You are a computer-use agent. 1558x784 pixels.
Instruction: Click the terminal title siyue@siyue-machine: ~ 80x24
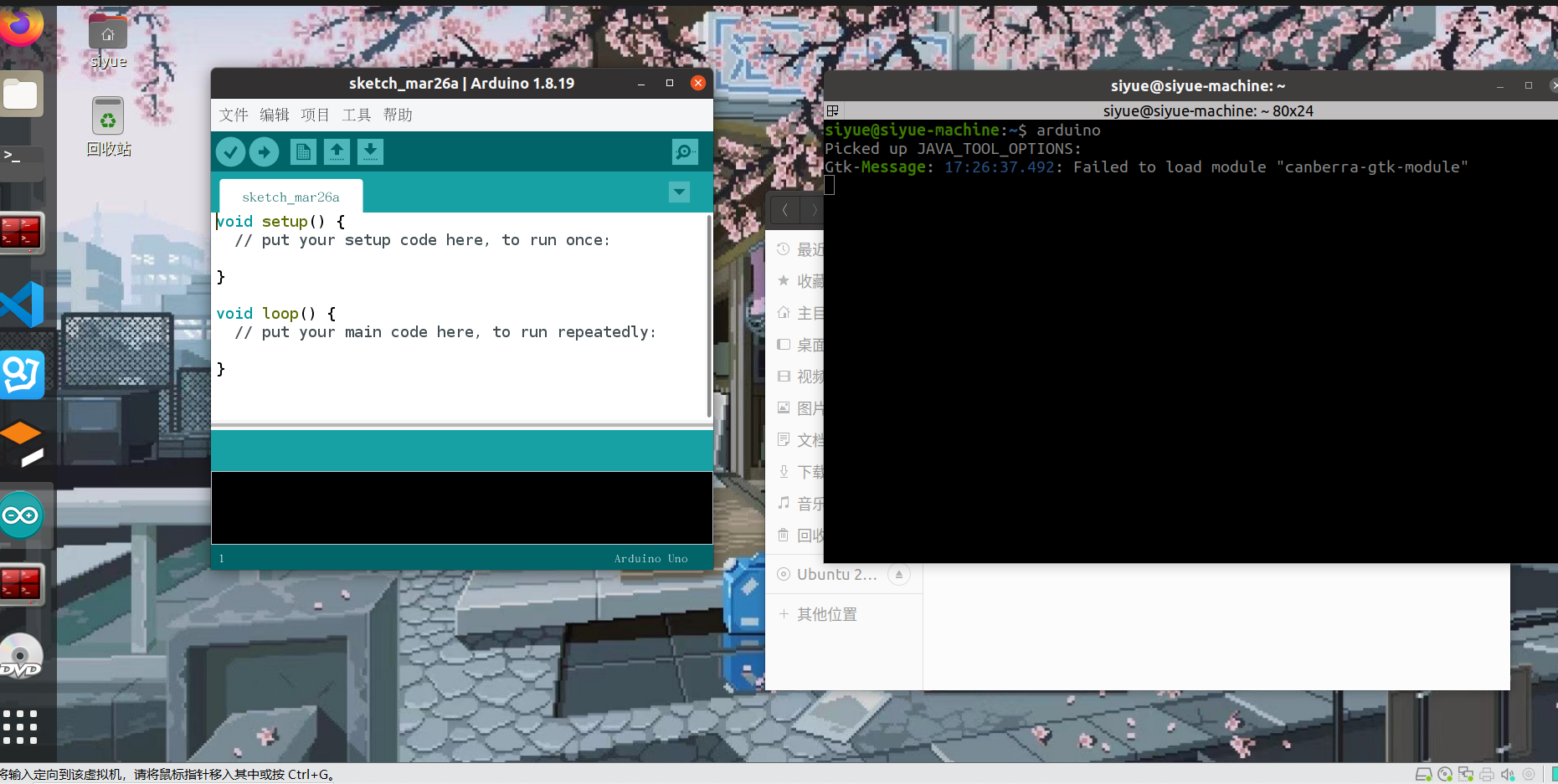coord(1208,110)
